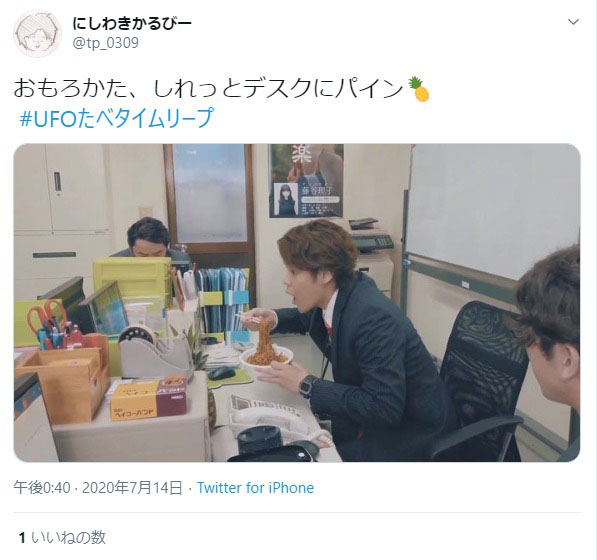The image size is (597, 560).
Task: Click the orange scissors in the pen holder
Action: [x=46, y=314]
